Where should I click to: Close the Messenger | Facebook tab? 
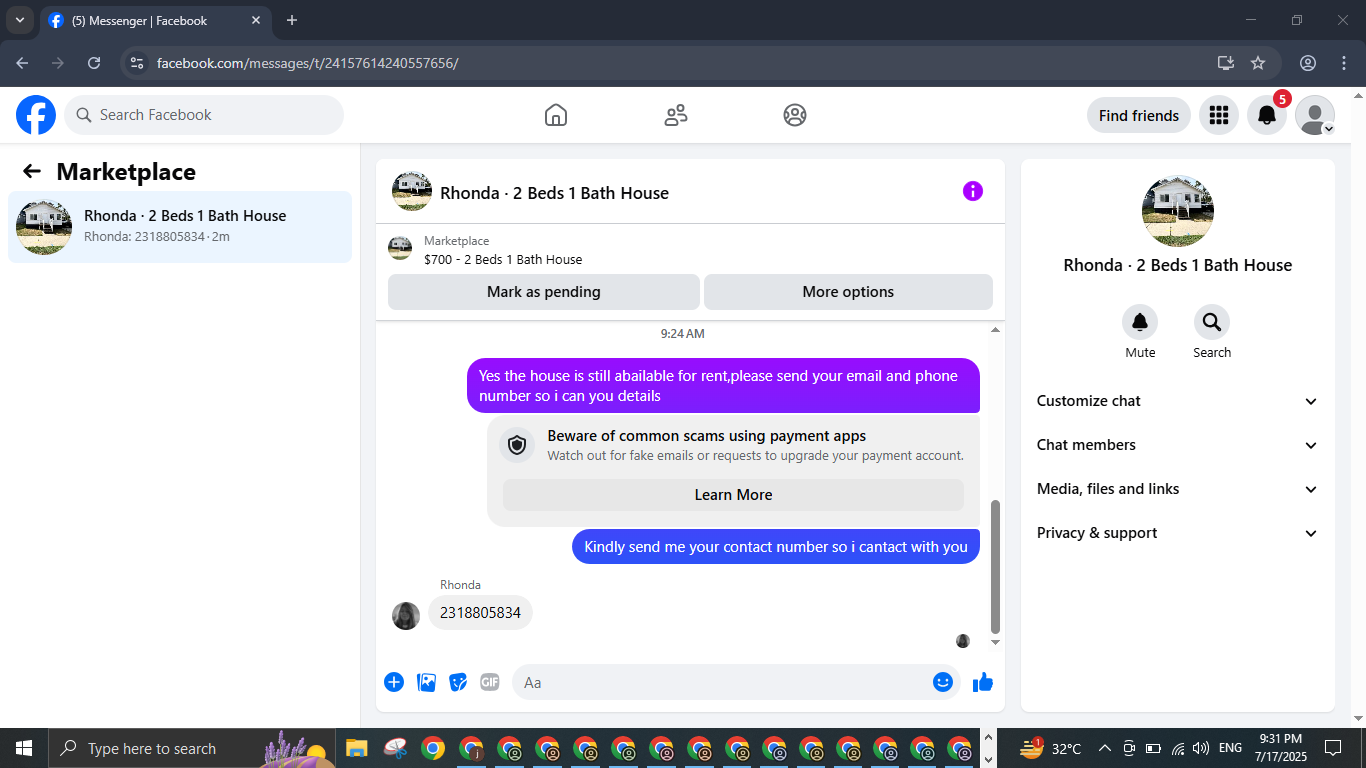[x=256, y=20]
